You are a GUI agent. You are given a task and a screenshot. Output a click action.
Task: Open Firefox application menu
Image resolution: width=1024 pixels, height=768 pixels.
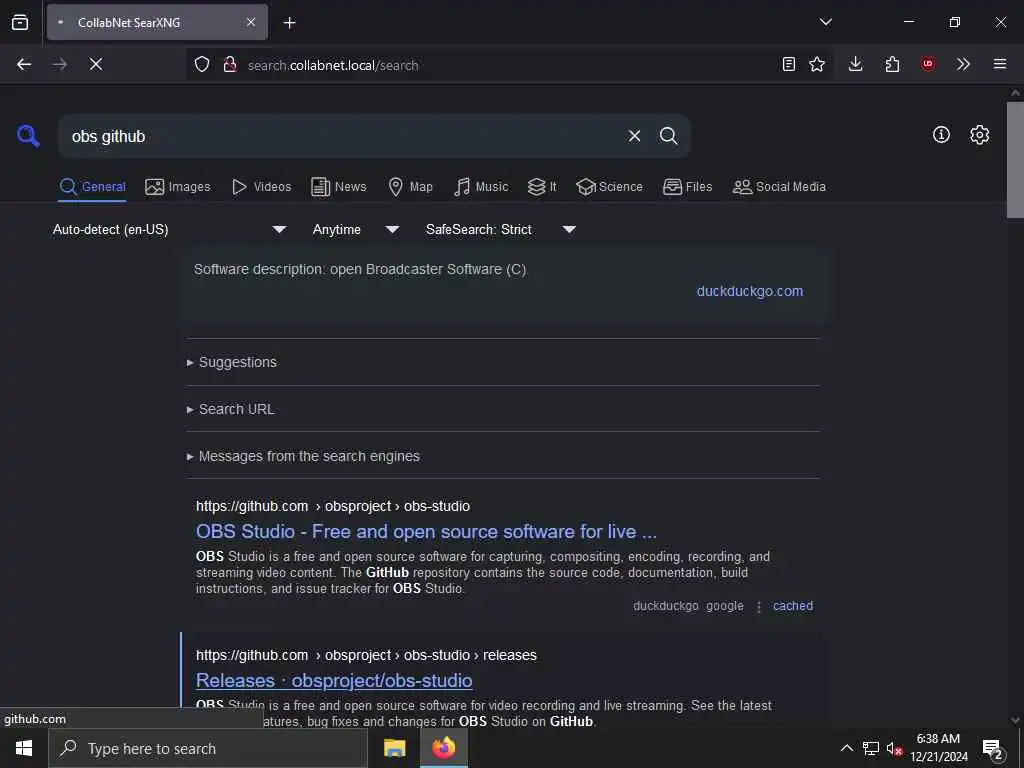click(1000, 64)
